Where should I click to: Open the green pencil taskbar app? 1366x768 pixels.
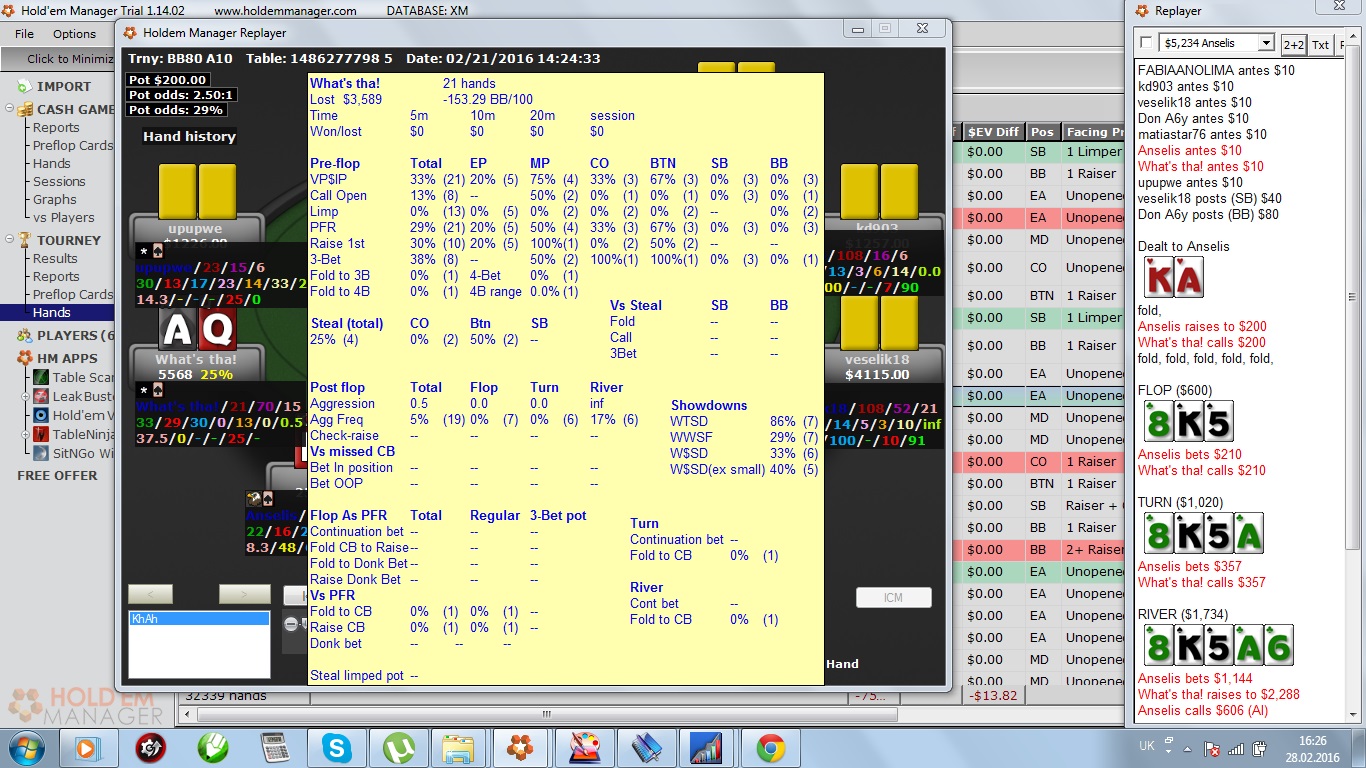[x=212, y=747]
